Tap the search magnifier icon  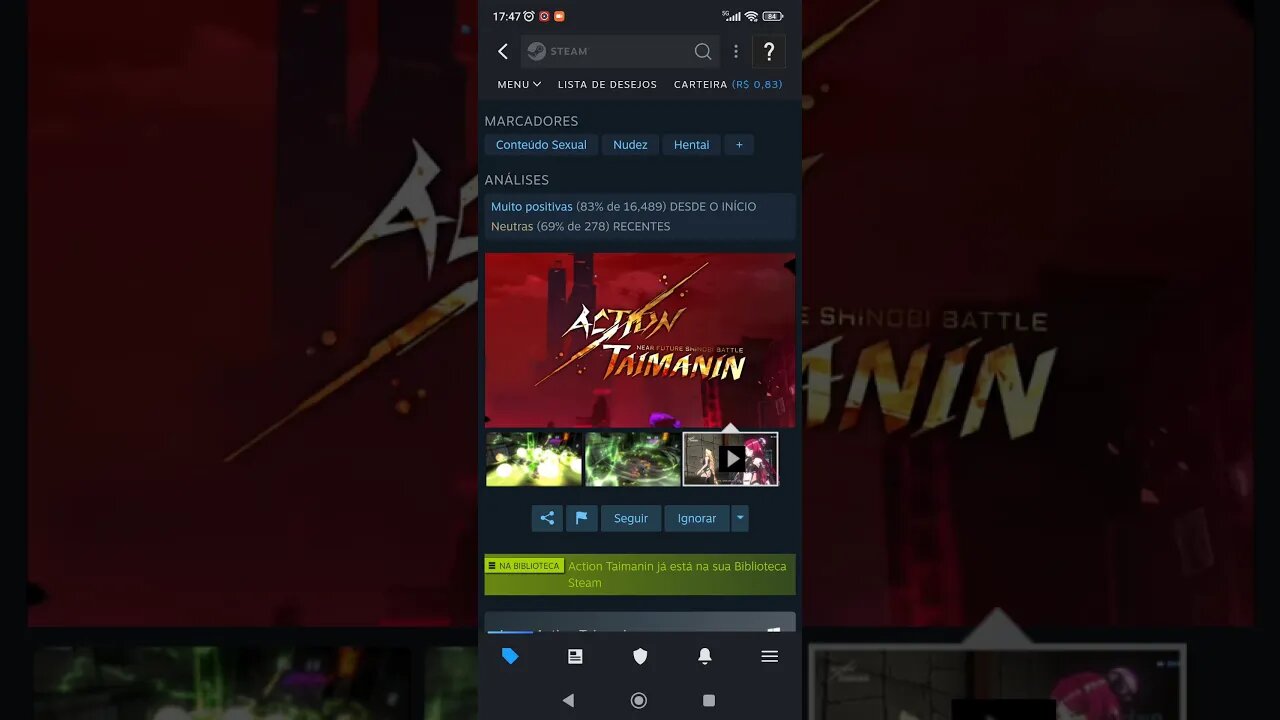(703, 51)
